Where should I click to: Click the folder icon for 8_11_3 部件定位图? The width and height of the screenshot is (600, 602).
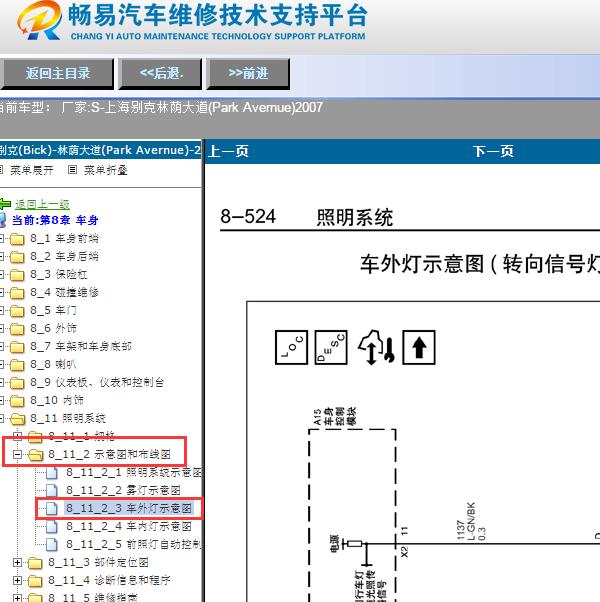[x=35, y=563]
